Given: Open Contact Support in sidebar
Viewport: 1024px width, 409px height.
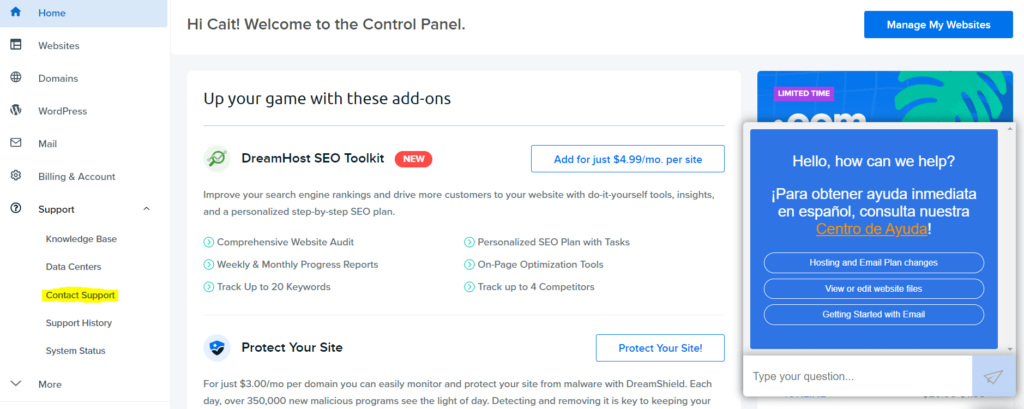Looking at the screenshot, I should (x=80, y=295).
